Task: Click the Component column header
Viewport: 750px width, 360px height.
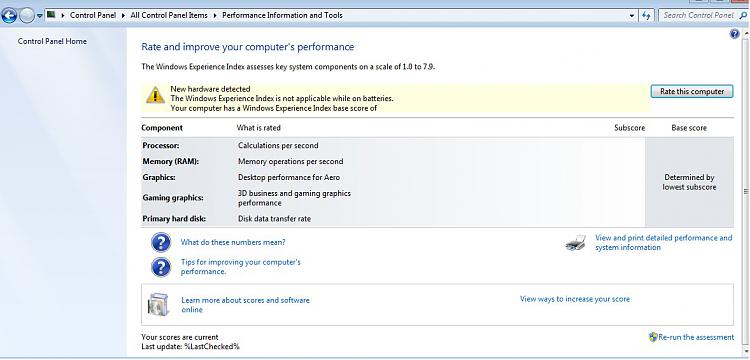Action: click(x=162, y=128)
